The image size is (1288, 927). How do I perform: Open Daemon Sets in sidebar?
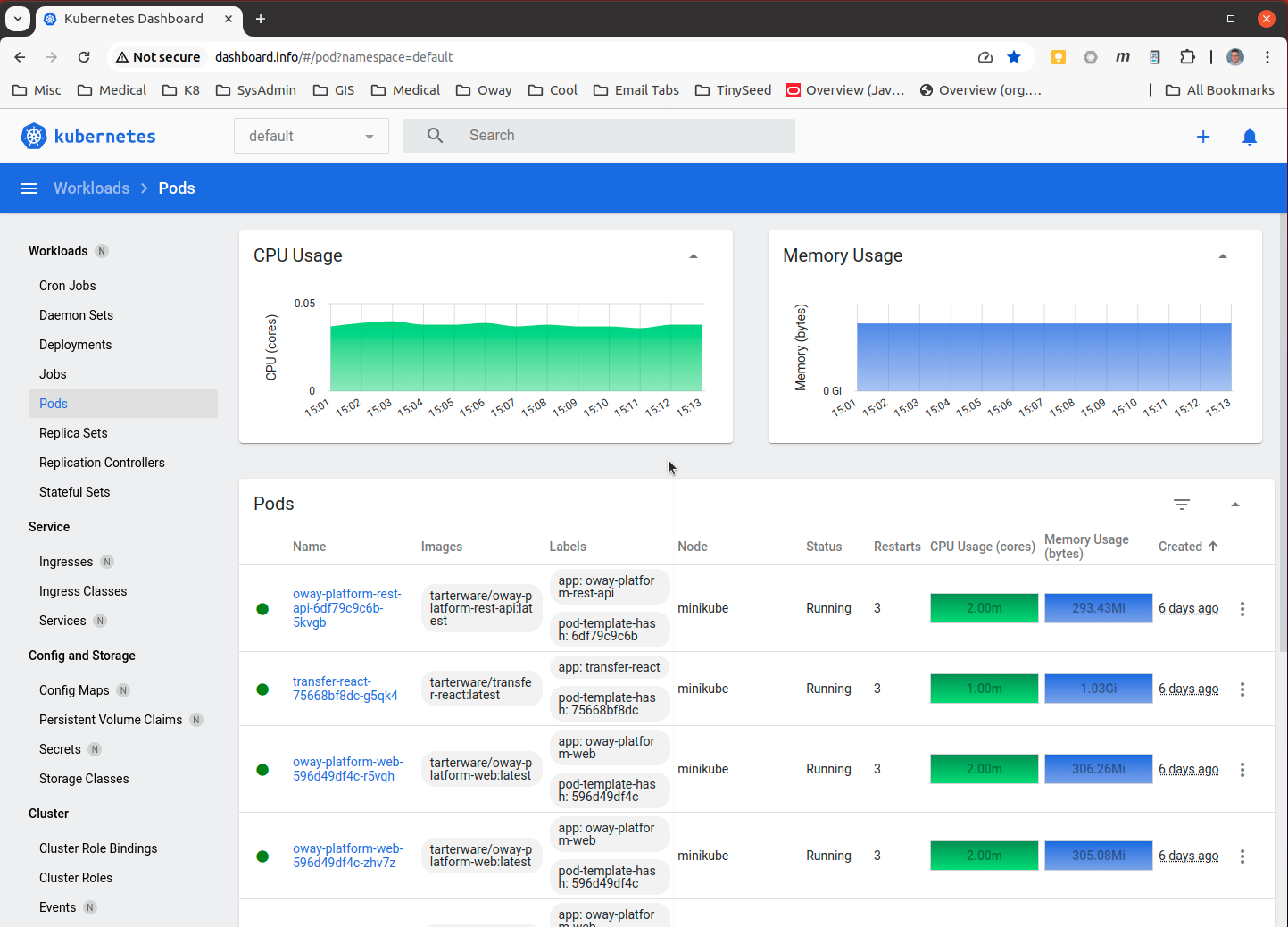click(x=77, y=315)
